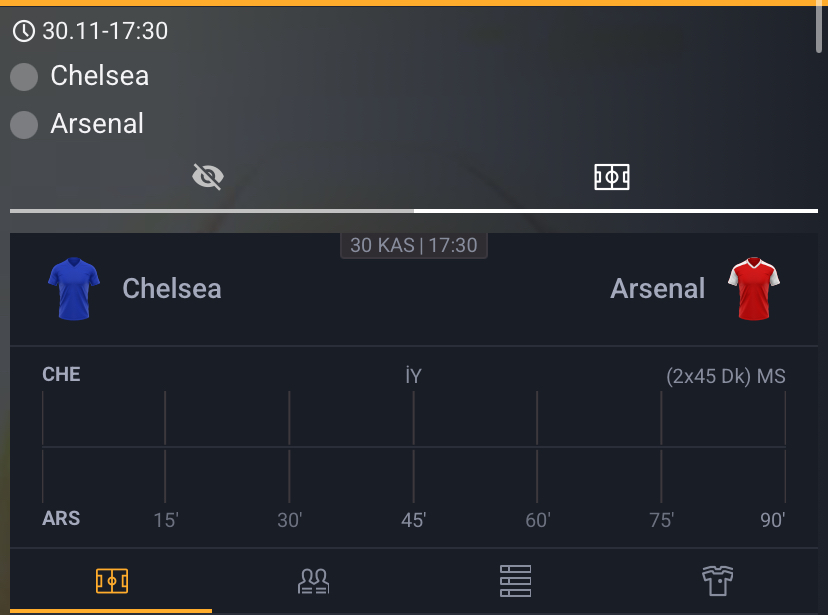Open the head-to-head players icon
Viewport: 828px width, 615px height.
point(313,580)
